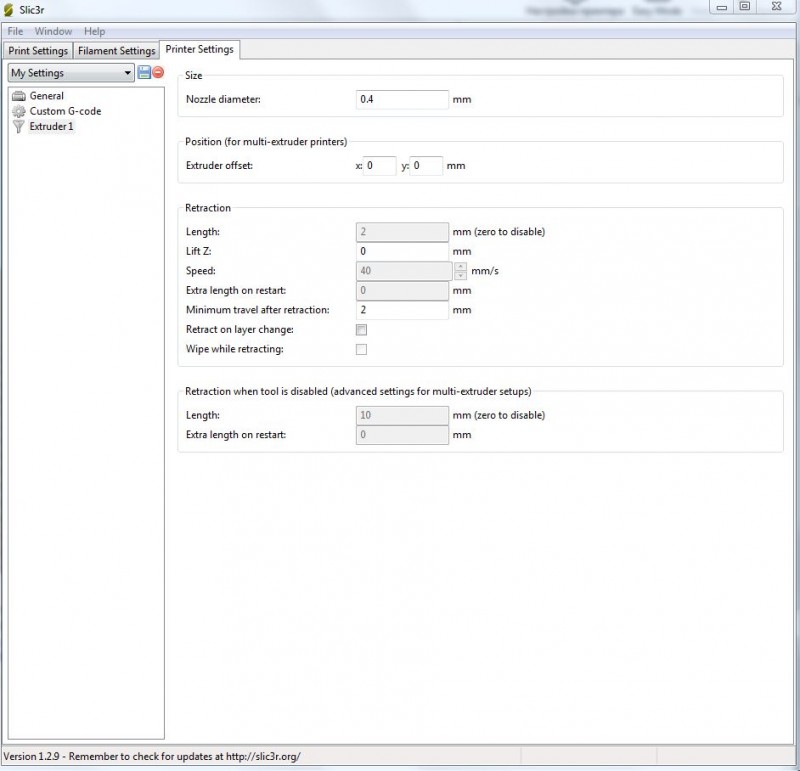Click the red delete preset icon
The image size is (800, 771).
click(x=158, y=73)
